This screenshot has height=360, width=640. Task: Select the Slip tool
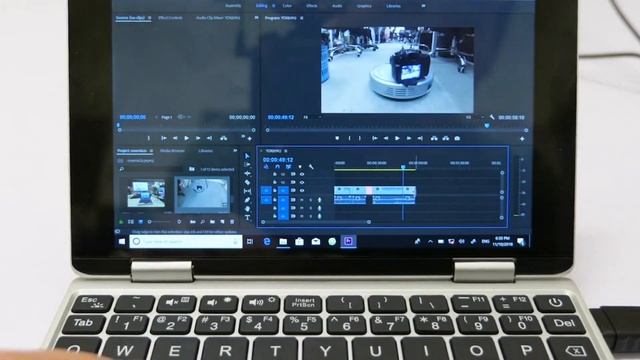(x=247, y=191)
